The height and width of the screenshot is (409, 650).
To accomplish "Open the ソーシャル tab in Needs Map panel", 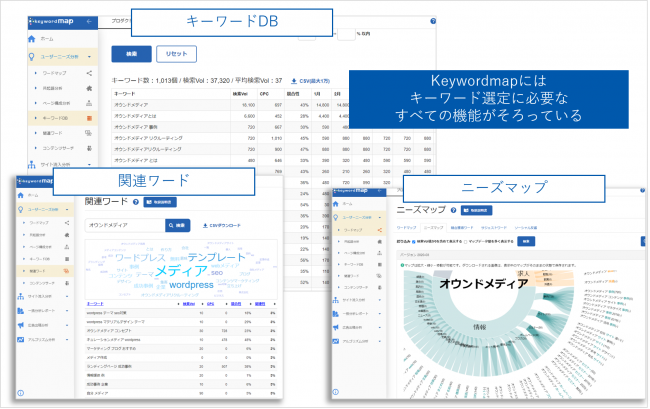I will pos(526,227).
